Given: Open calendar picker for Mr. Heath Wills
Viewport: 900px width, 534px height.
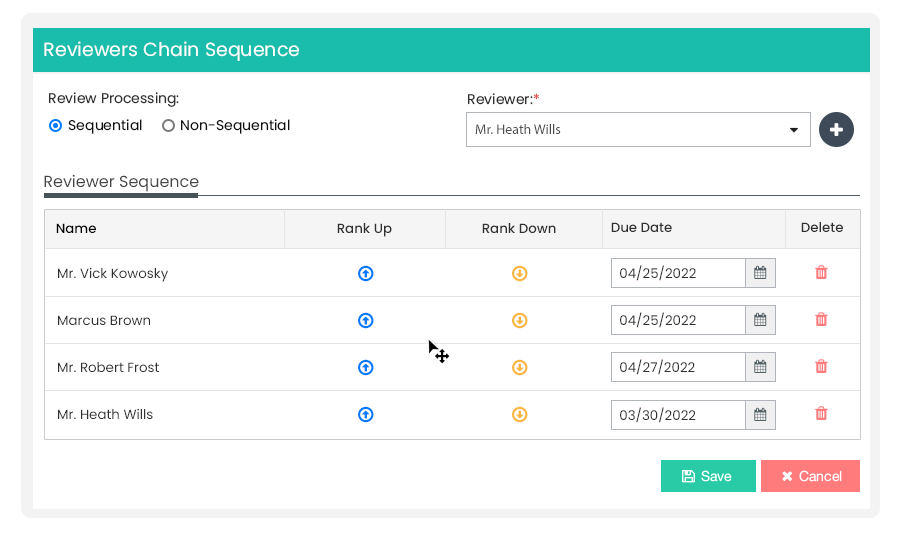Looking at the screenshot, I should click(x=760, y=415).
